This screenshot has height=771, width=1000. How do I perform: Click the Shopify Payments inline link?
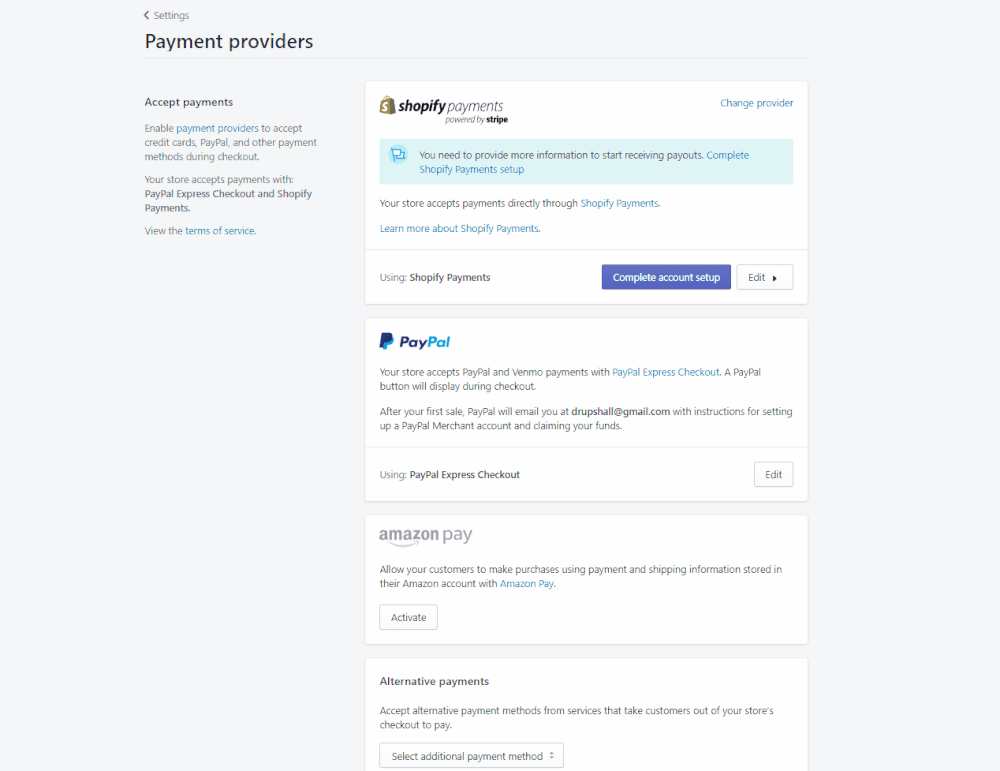pyautogui.click(x=619, y=203)
